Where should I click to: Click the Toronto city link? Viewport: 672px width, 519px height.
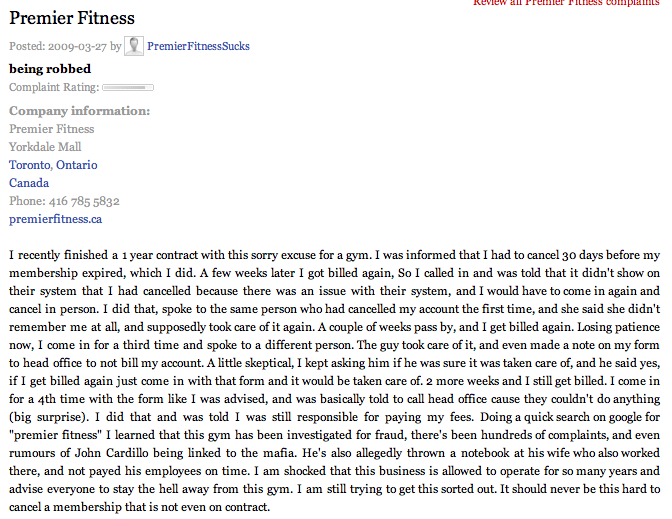30,165
